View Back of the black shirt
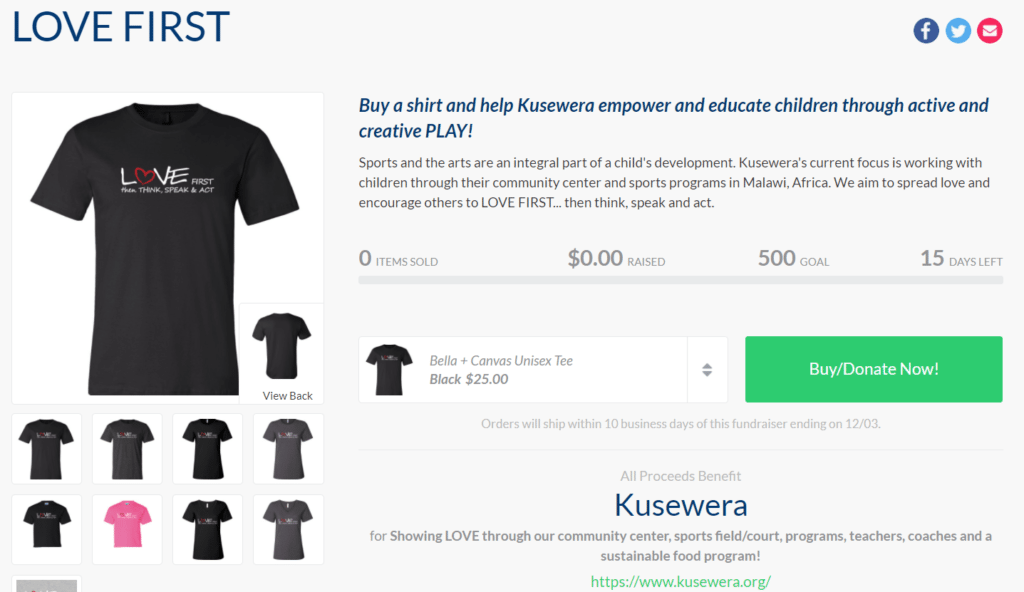Image resolution: width=1024 pixels, height=592 pixels. click(281, 354)
